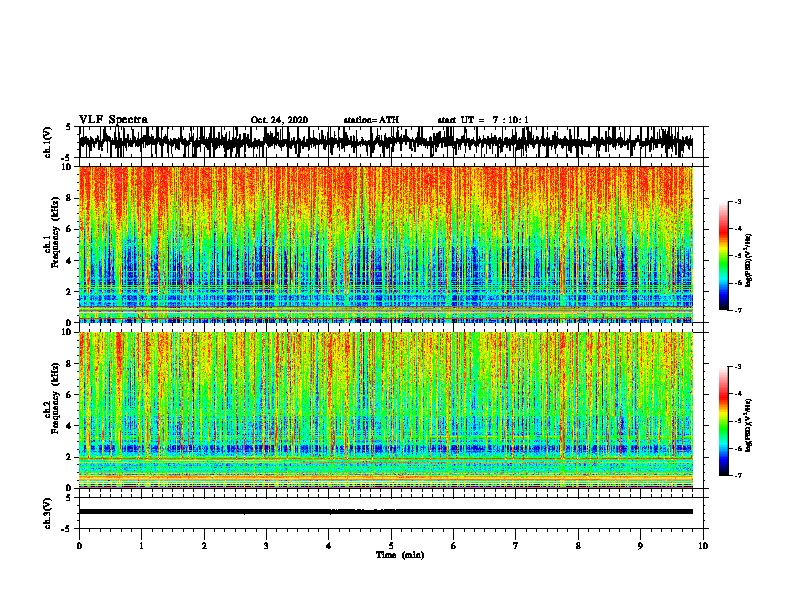
Task: Click the "8" kHz tick on ch.1 frequency axis
Action: [x=70, y=198]
